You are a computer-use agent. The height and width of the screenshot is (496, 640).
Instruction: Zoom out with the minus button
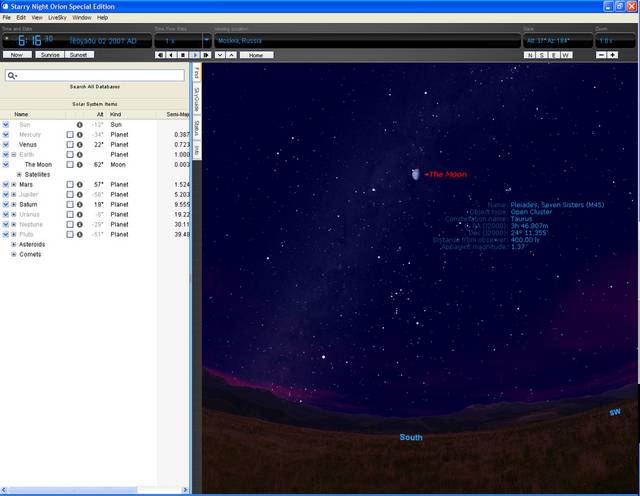(x=601, y=55)
